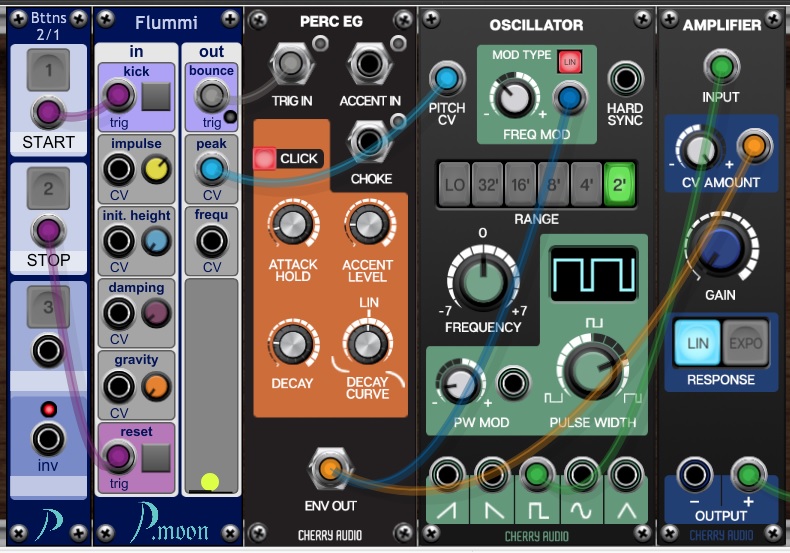Click the amplifier INPUT jack
This screenshot has height=553, width=790.
pyautogui.click(x=720, y=67)
